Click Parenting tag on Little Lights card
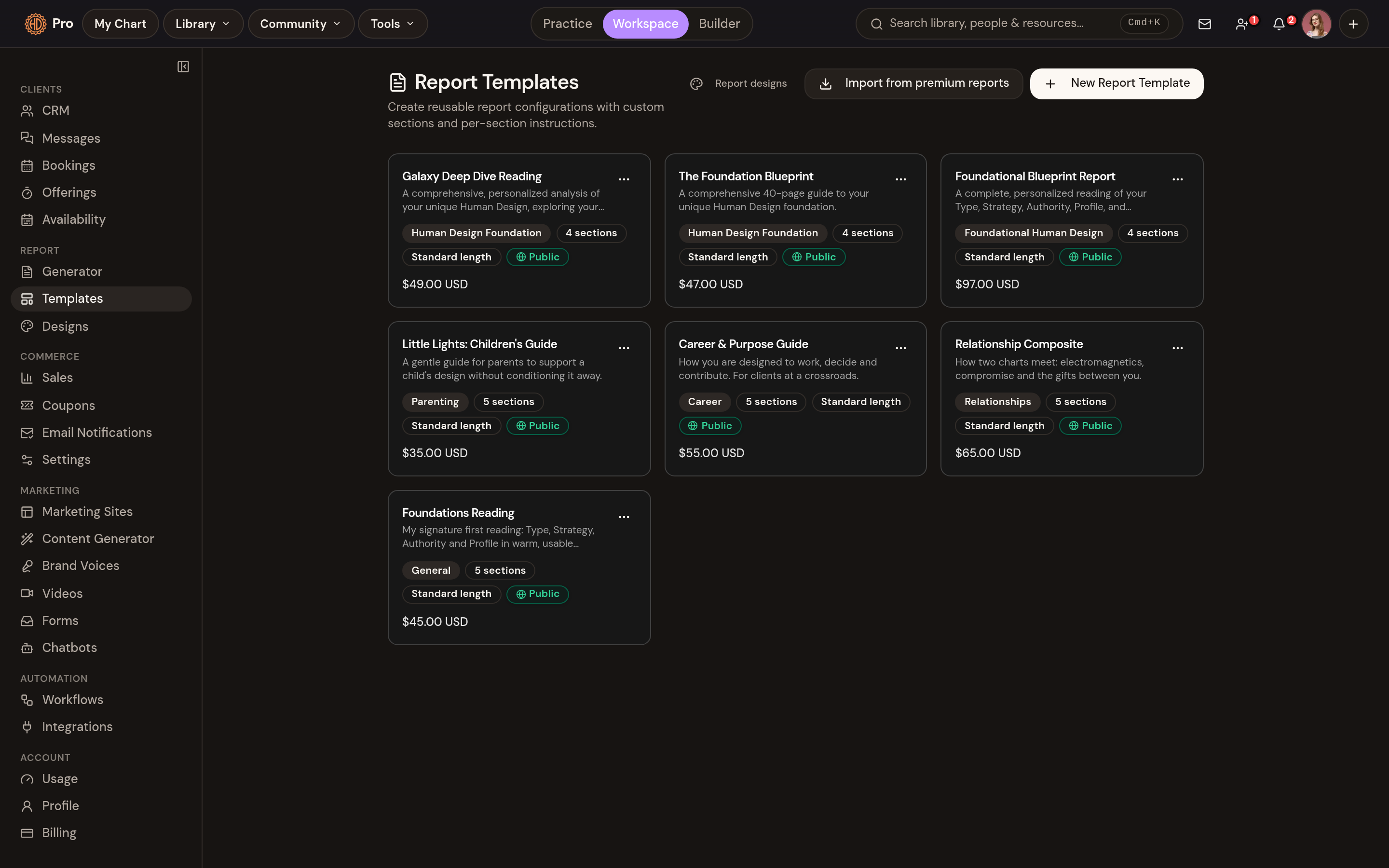 (x=435, y=402)
